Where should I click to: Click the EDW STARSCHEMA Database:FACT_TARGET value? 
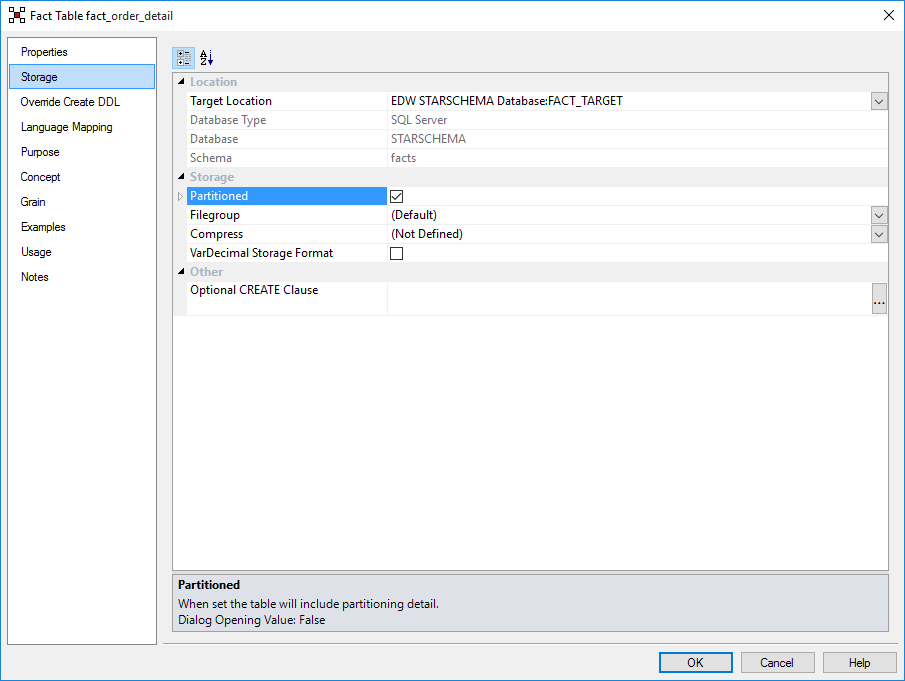click(x=507, y=101)
